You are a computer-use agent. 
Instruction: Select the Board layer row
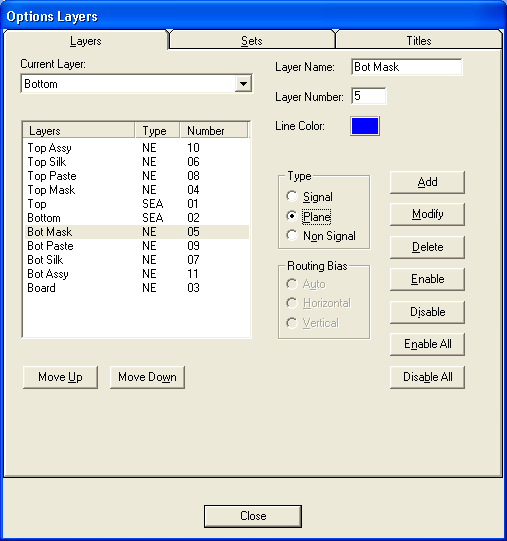pyautogui.click(x=137, y=288)
